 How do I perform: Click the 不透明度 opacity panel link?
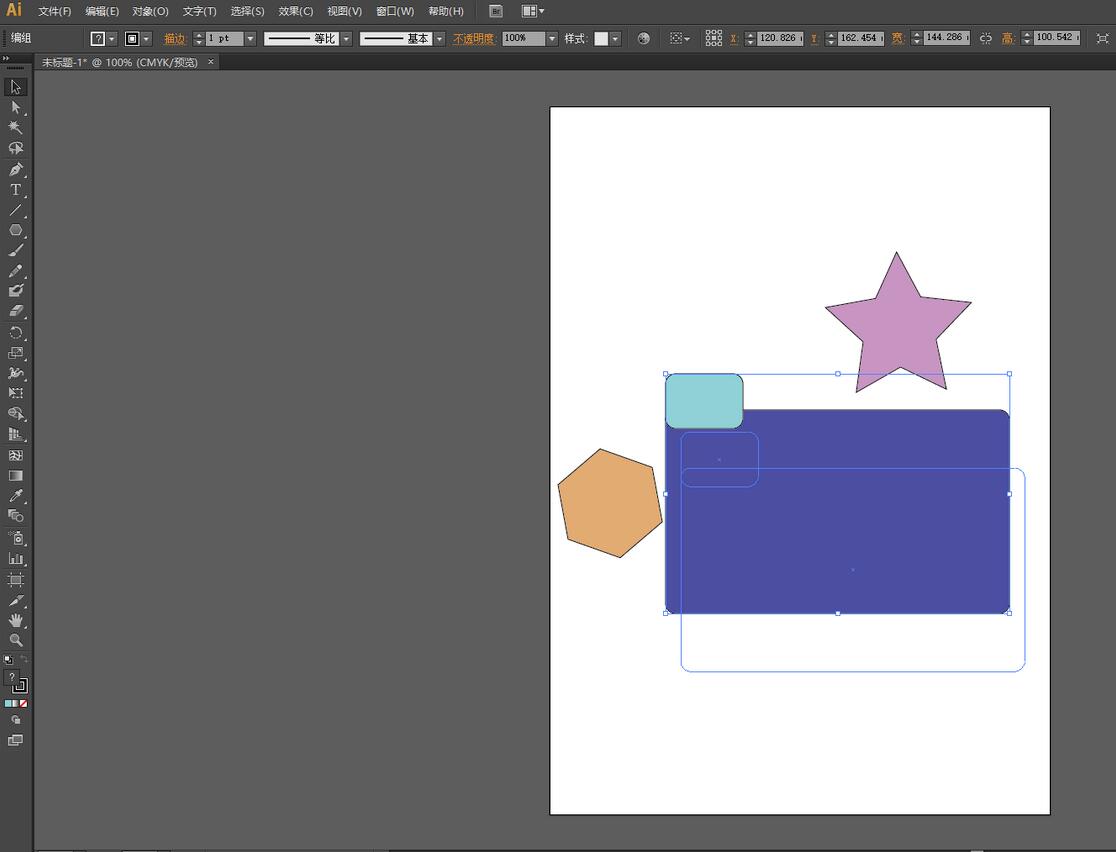point(473,38)
